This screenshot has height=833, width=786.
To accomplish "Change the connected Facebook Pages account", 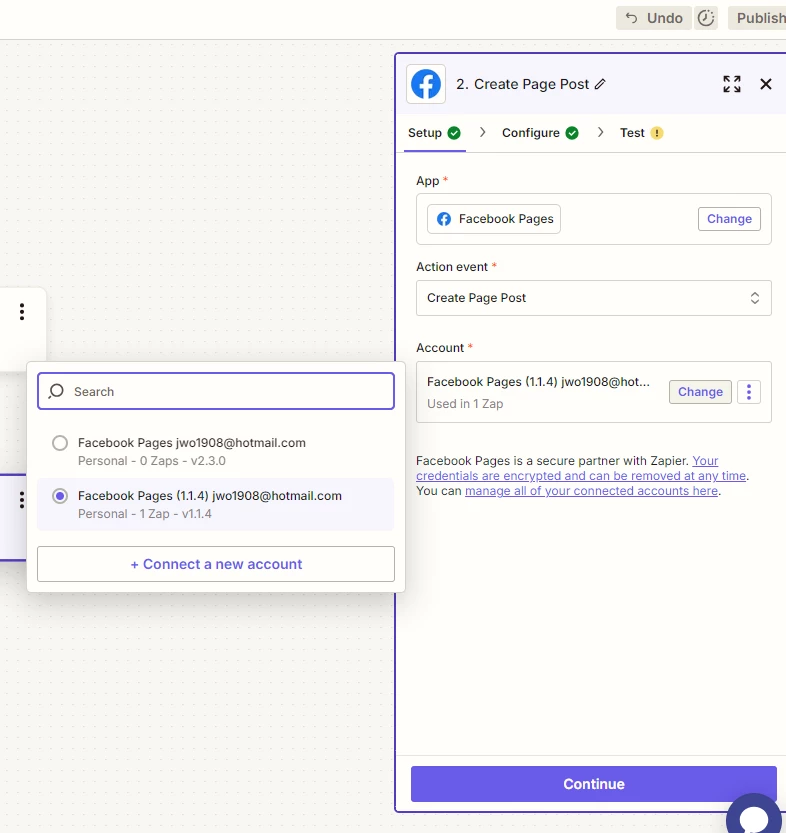I will pos(700,392).
